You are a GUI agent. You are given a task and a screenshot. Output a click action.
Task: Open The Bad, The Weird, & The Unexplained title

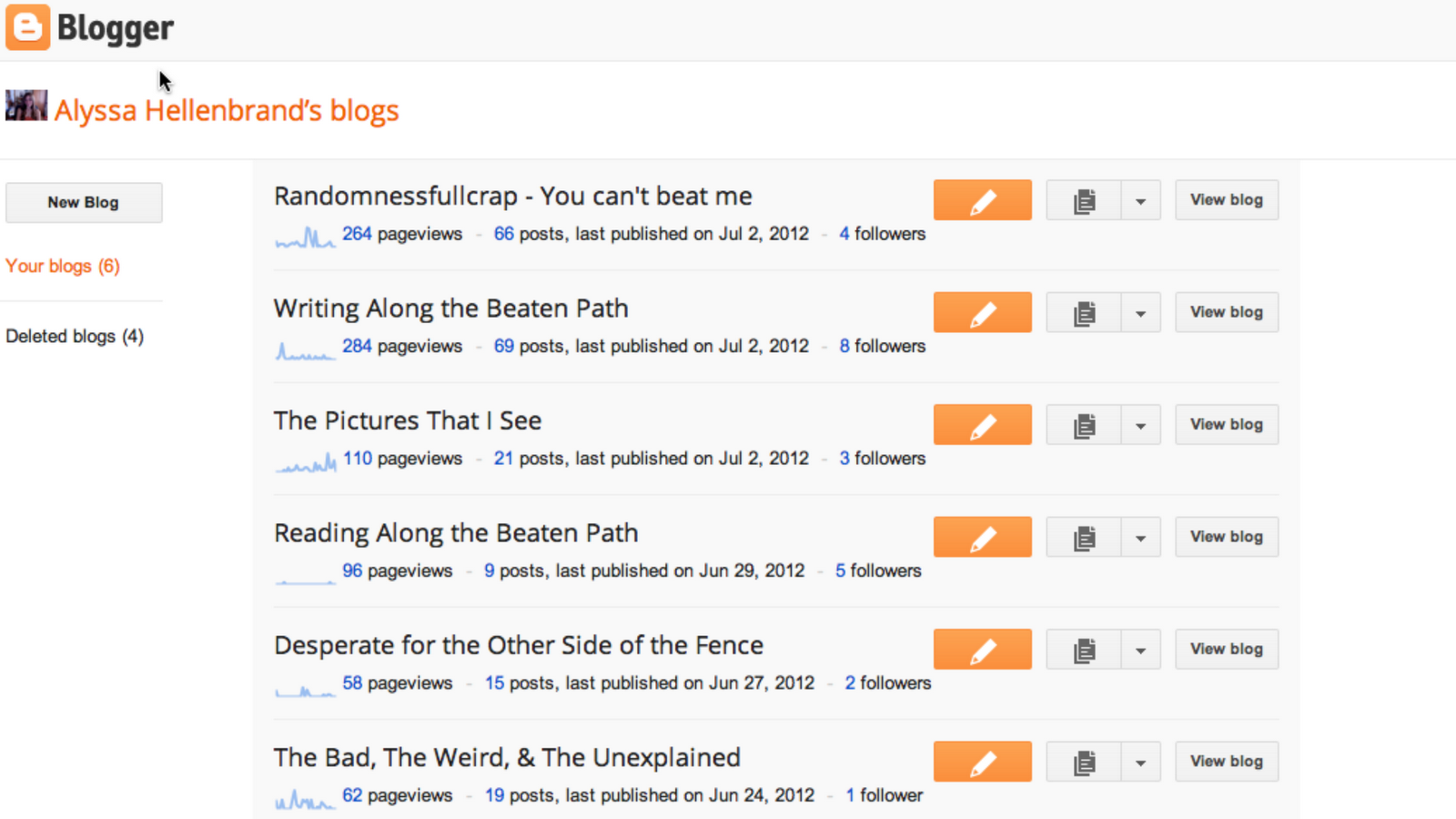point(507,757)
